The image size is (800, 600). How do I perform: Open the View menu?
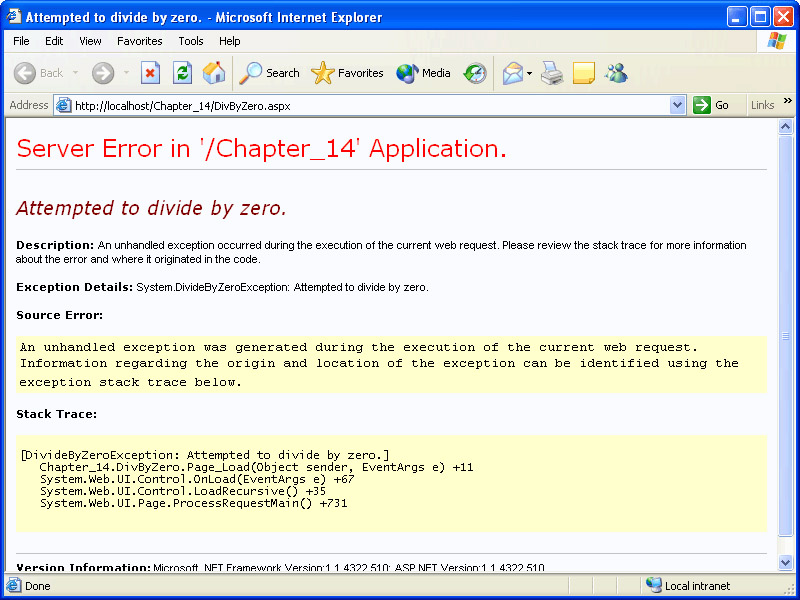[x=90, y=41]
